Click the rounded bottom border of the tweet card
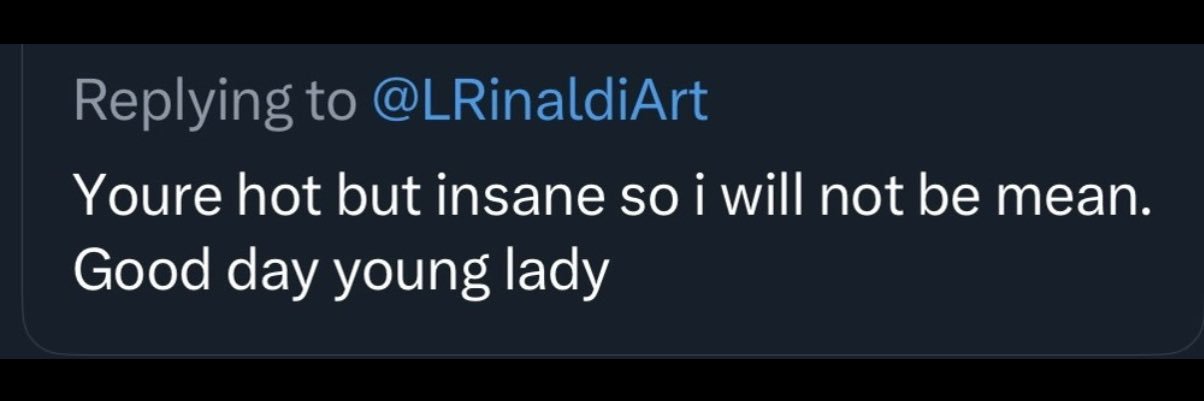The width and height of the screenshot is (1204, 401). pos(602,355)
